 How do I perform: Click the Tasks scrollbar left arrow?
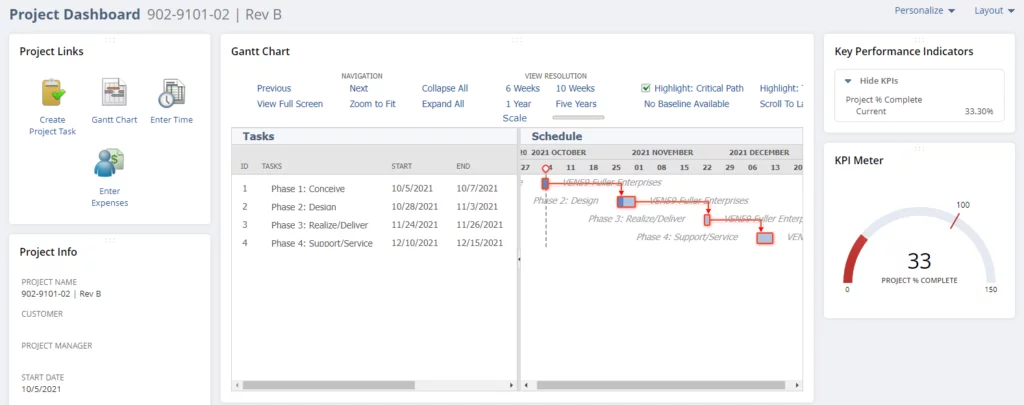click(237, 385)
